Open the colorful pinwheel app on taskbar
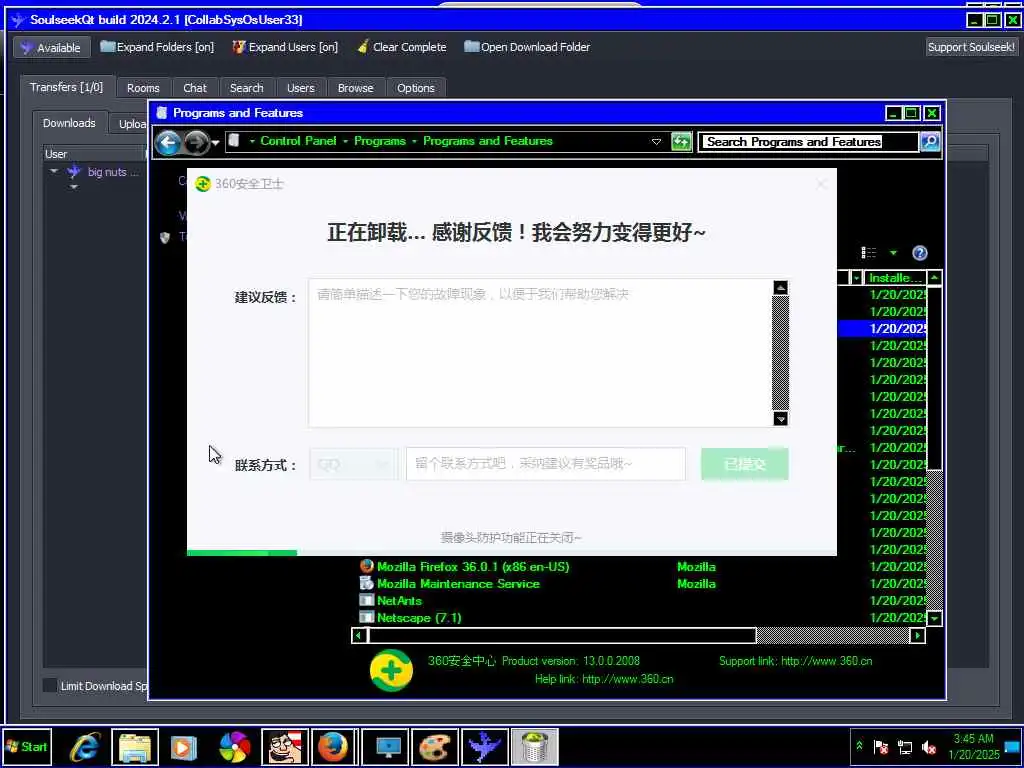The height and width of the screenshot is (768, 1024). 234,747
